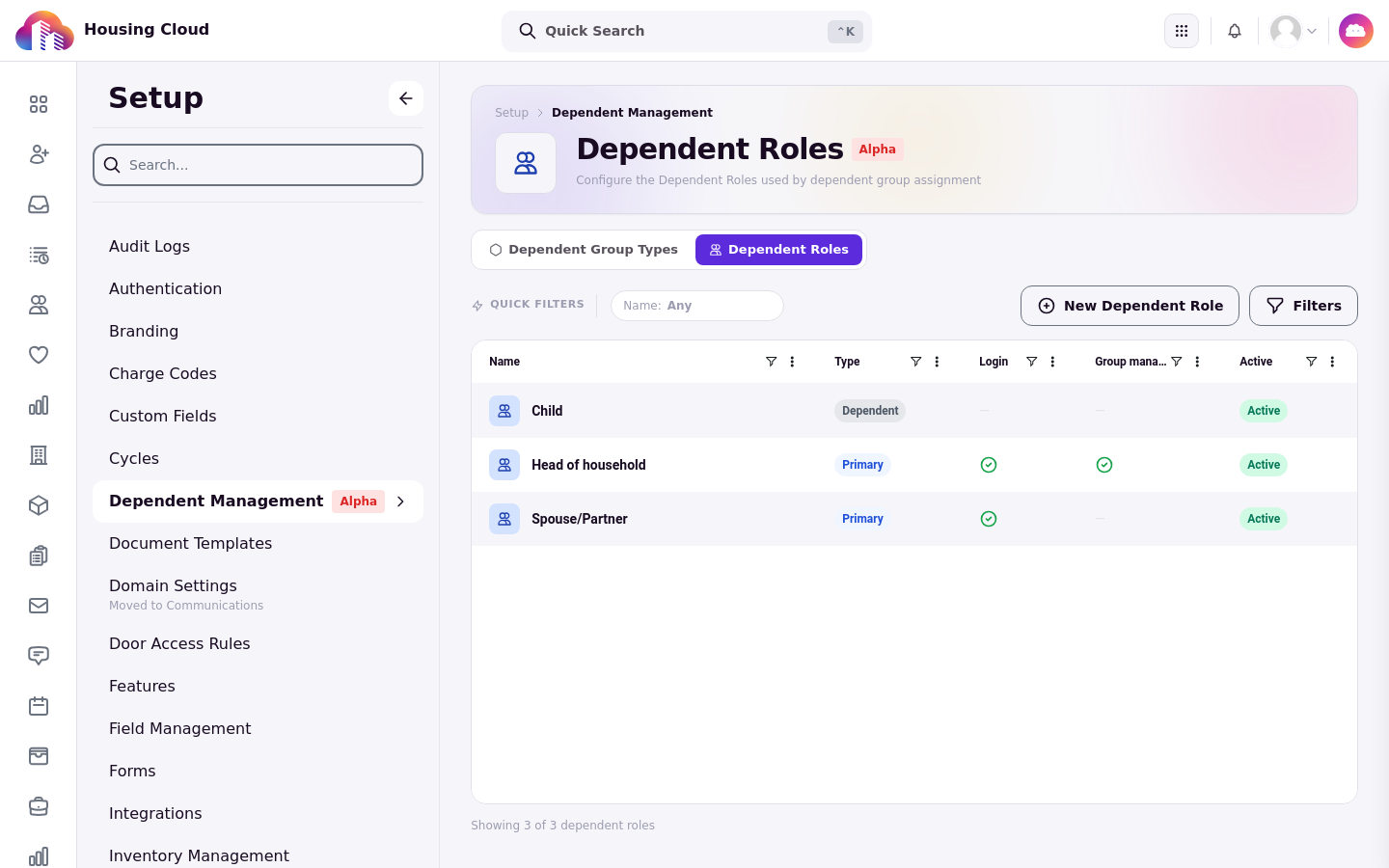Viewport: 1389px width, 868px height.
Task: Click the add-user icon in left rail
Action: coord(39,154)
